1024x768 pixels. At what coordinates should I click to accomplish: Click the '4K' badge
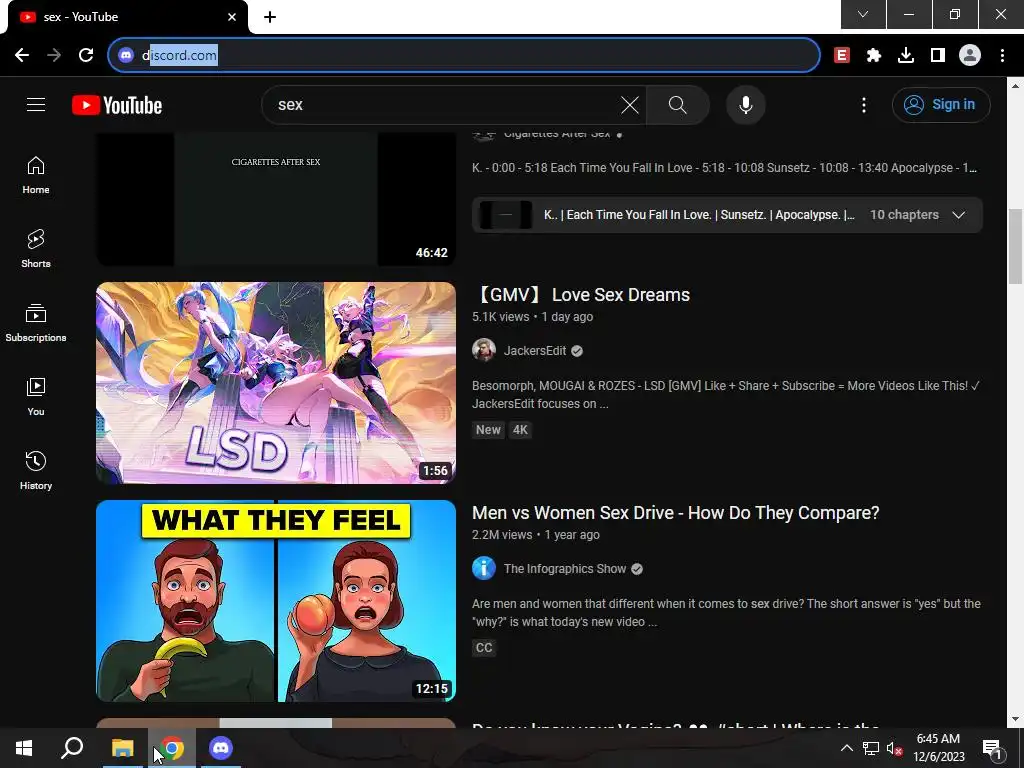click(x=520, y=430)
